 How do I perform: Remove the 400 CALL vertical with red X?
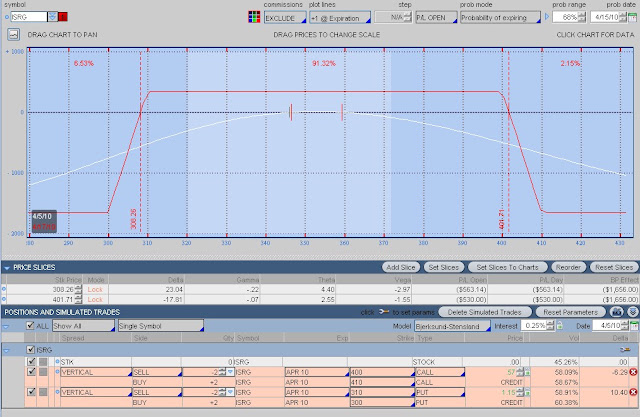click(x=633, y=372)
